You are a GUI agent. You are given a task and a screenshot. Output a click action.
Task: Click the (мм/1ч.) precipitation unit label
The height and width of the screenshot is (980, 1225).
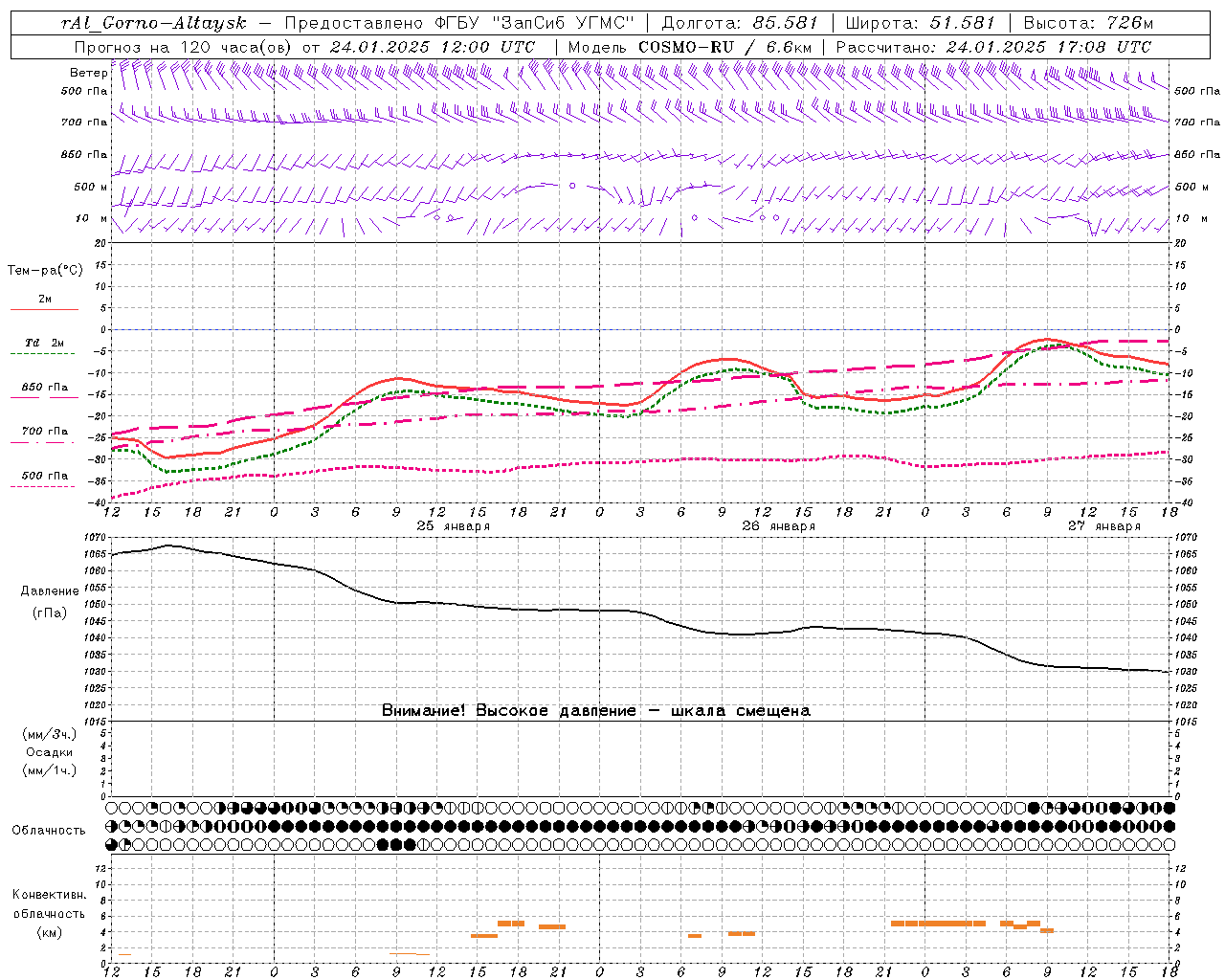coord(50,770)
